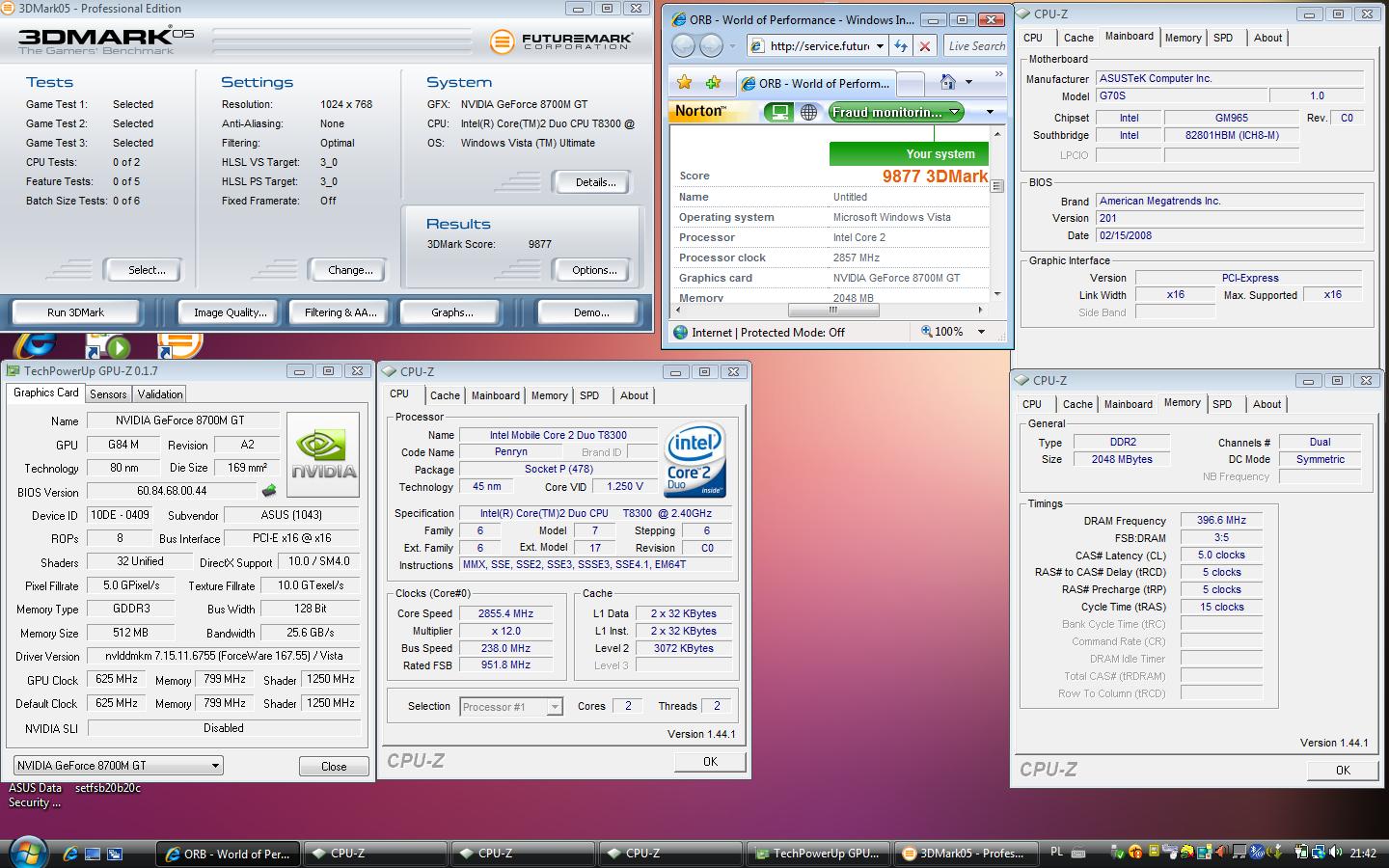Click the browser Back arrow button
The height and width of the screenshot is (868, 1389).
(683, 45)
